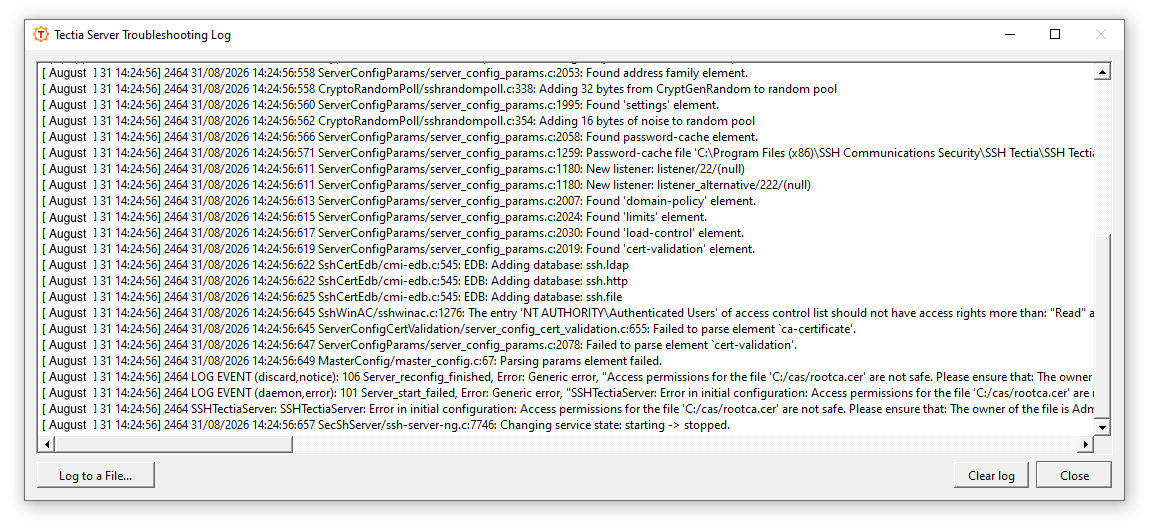
Task: Select the "Failed to parse element 'cert-validation'" line
Action: [419, 345]
